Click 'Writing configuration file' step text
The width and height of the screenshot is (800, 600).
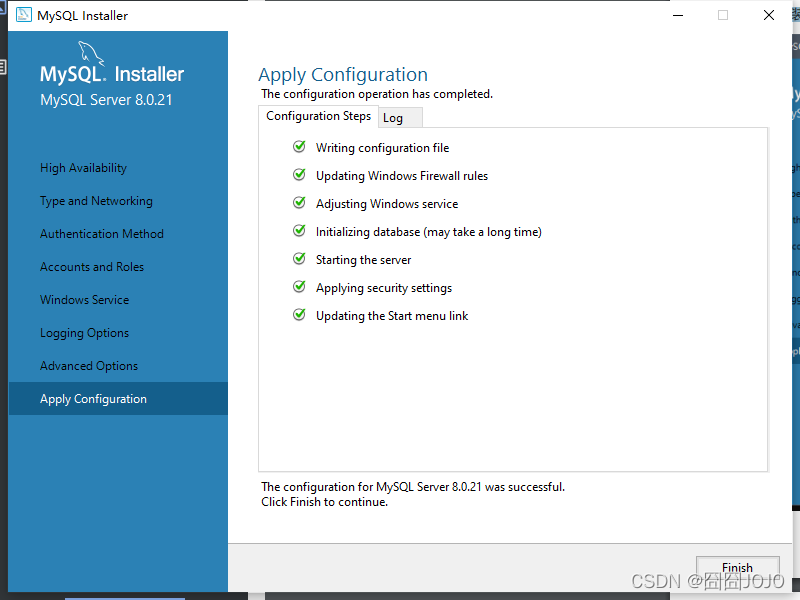(x=383, y=148)
